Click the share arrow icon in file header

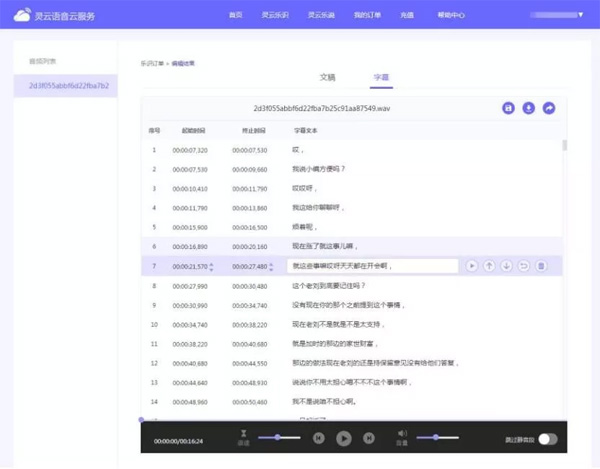tap(549, 108)
